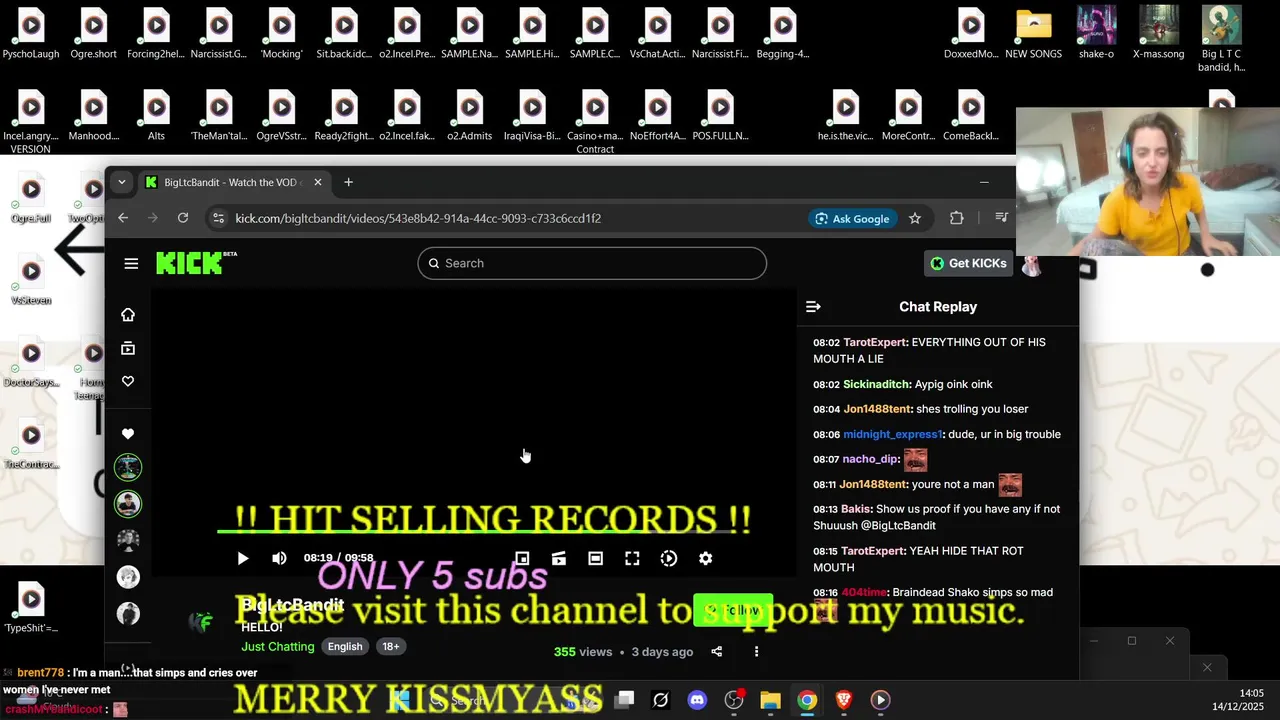Click Bakis username in chat
This screenshot has width=1280, height=720.
click(x=857, y=509)
